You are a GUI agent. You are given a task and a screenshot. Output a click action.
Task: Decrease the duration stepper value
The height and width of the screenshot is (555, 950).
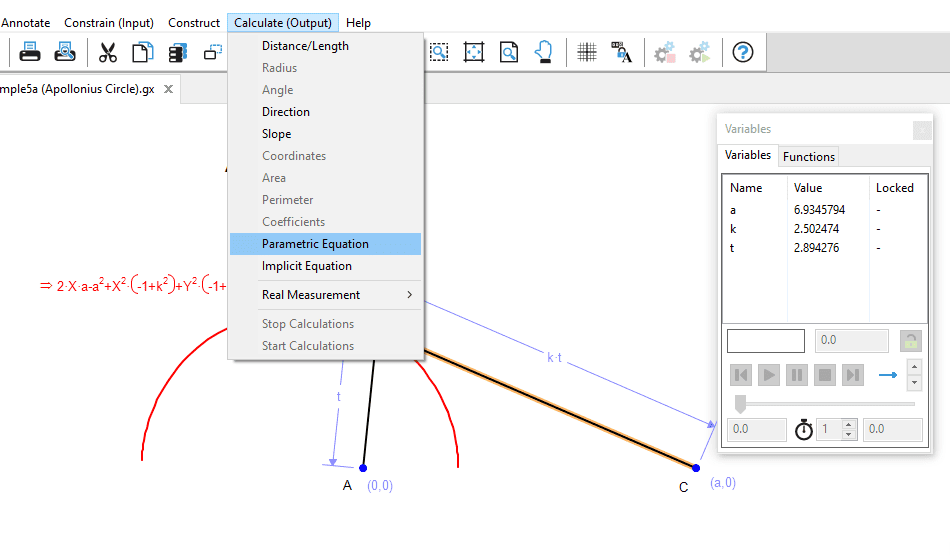pyautogui.click(x=849, y=434)
